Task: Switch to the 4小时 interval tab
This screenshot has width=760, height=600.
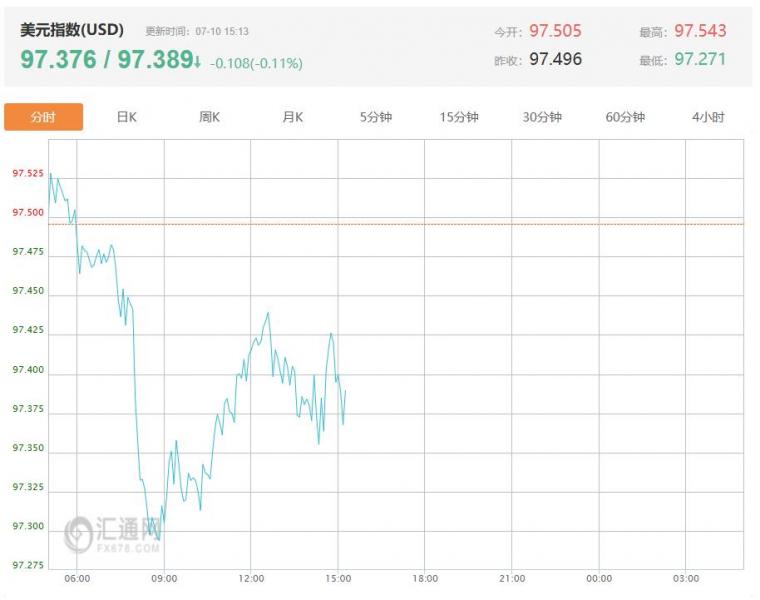Action: tap(708, 117)
